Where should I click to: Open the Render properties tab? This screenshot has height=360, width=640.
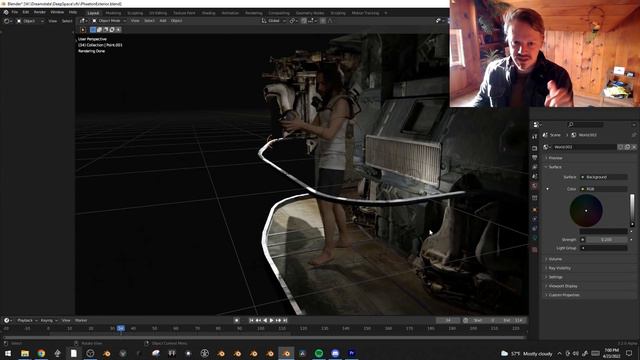click(535, 148)
